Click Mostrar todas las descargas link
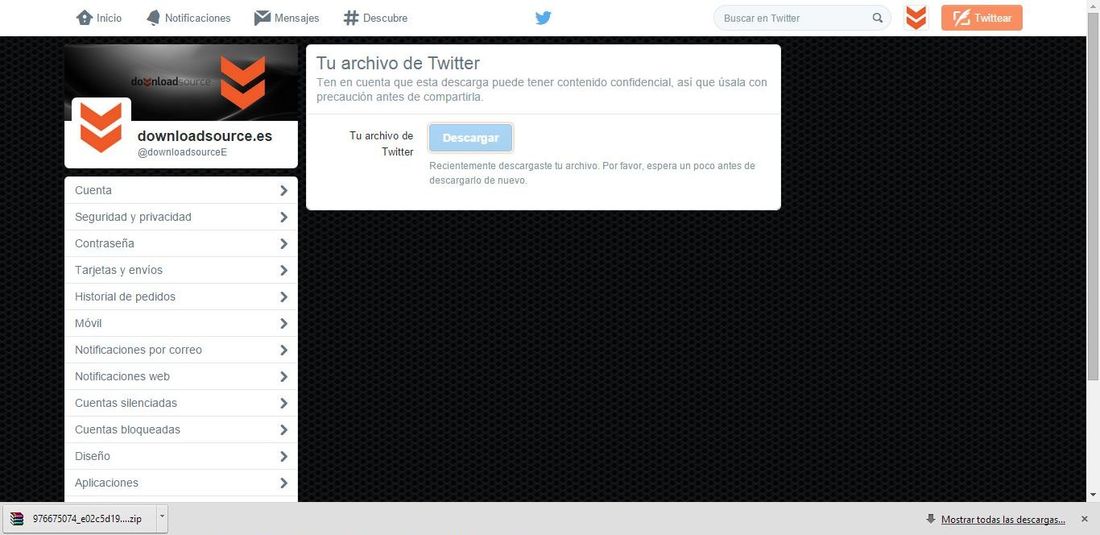This screenshot has width=1100, height=535. tap(1003, 520)
